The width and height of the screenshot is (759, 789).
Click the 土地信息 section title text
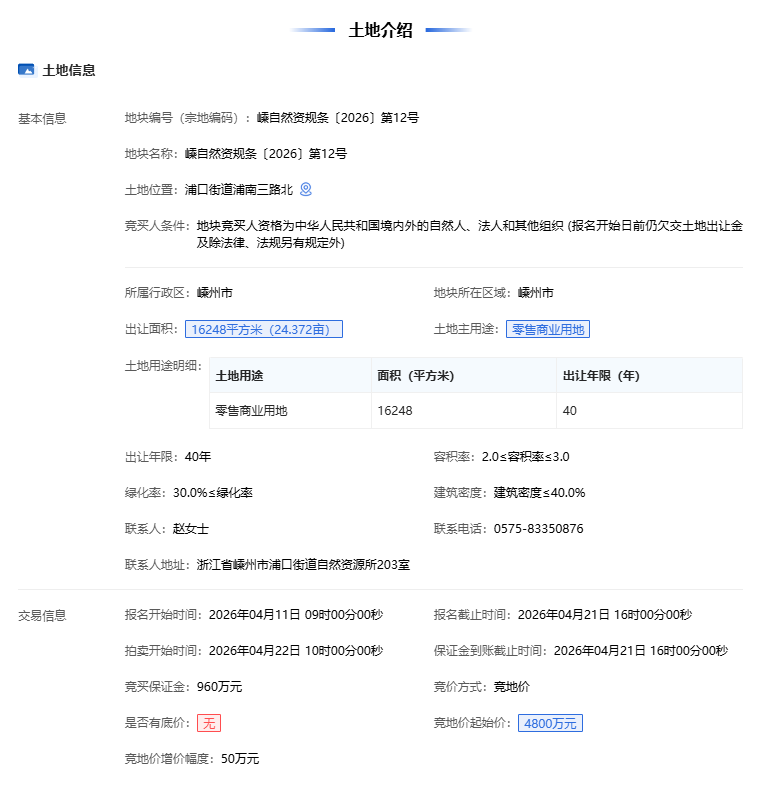point(69,70)
